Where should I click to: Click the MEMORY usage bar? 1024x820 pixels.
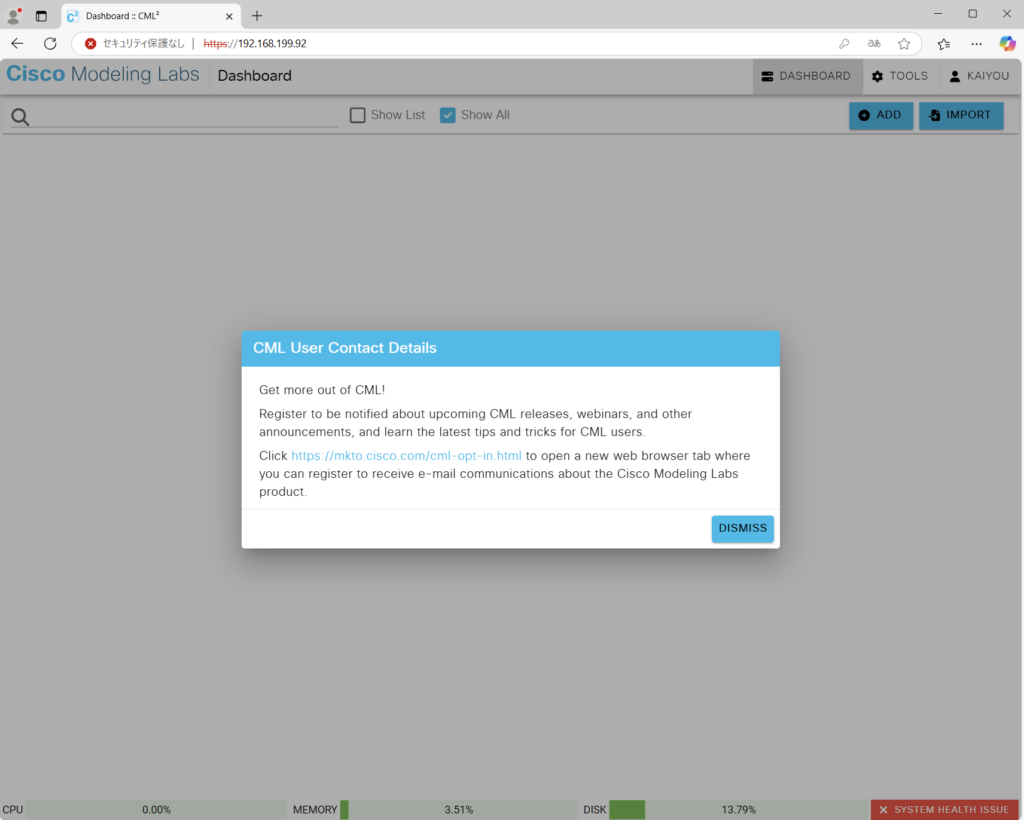[x=458, y=810]
